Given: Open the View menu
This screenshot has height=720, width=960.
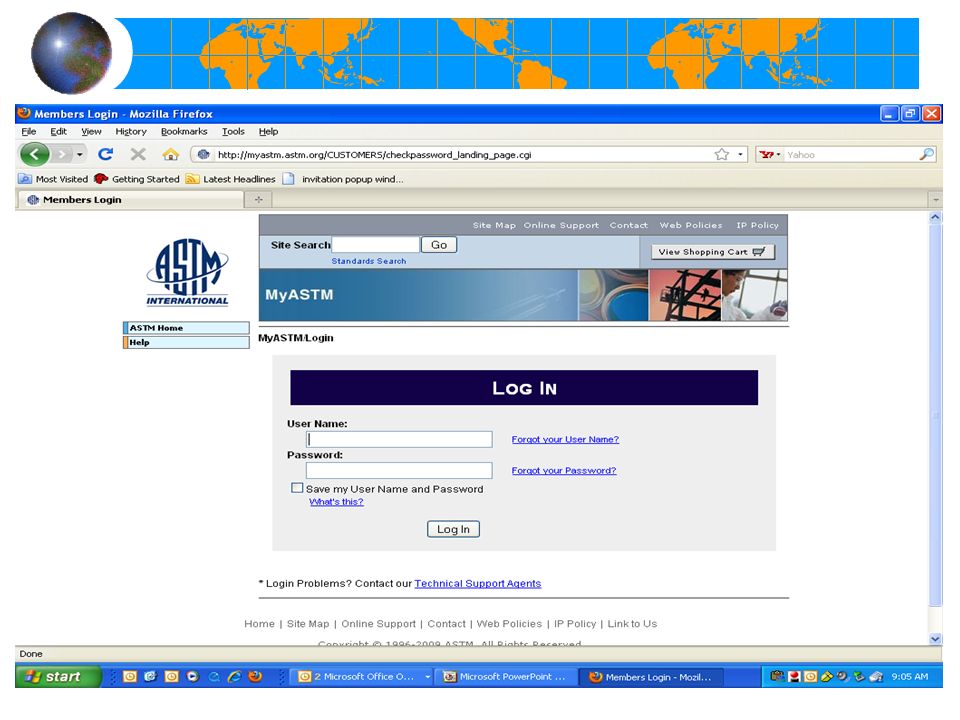Looking at the screenshot, I should pyautogui.click(x=91, y=131).
